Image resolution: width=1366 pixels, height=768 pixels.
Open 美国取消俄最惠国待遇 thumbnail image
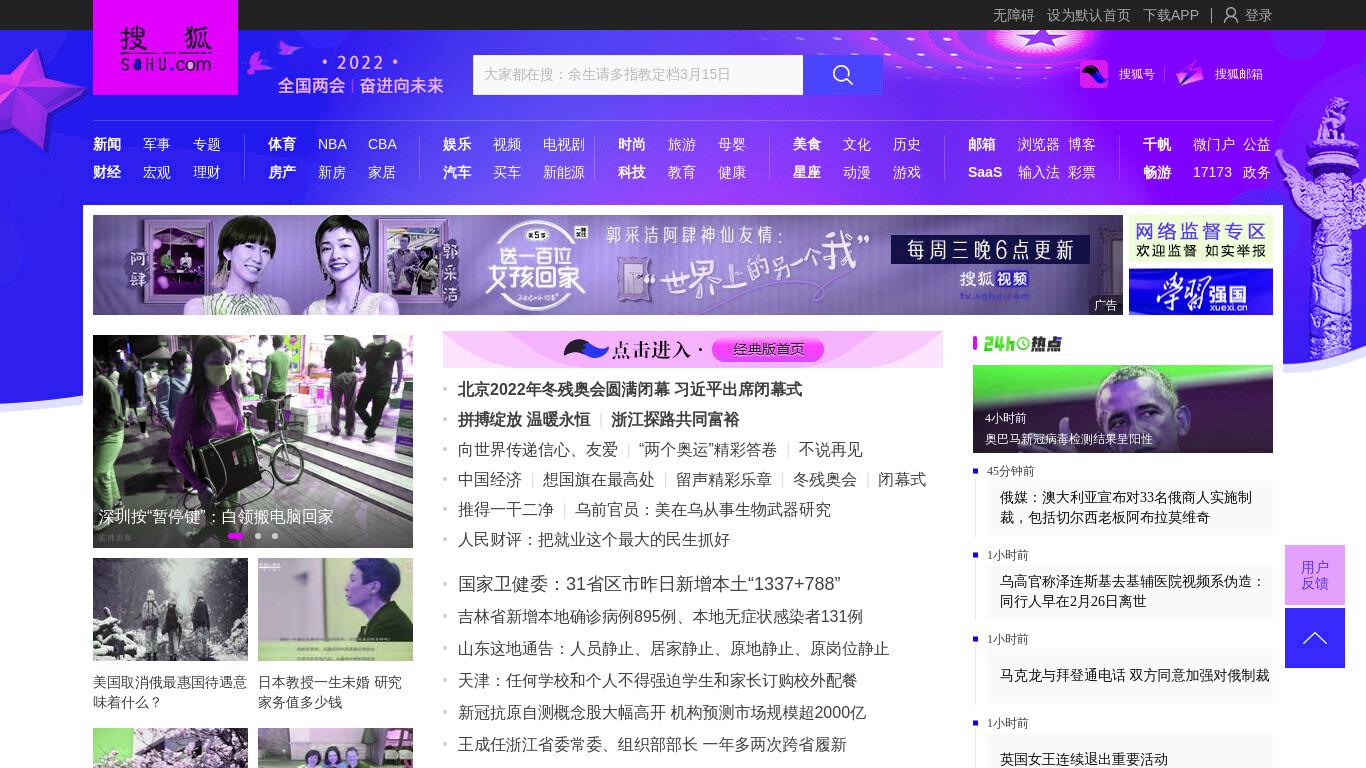170,609
